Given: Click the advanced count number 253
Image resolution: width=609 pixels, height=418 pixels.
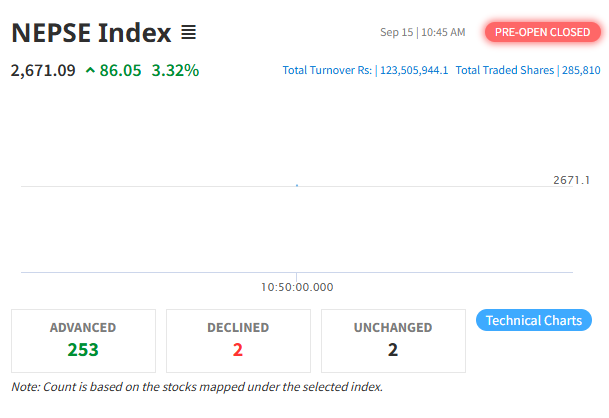Looking at the screenshot, I should click(x=83, y=350).
